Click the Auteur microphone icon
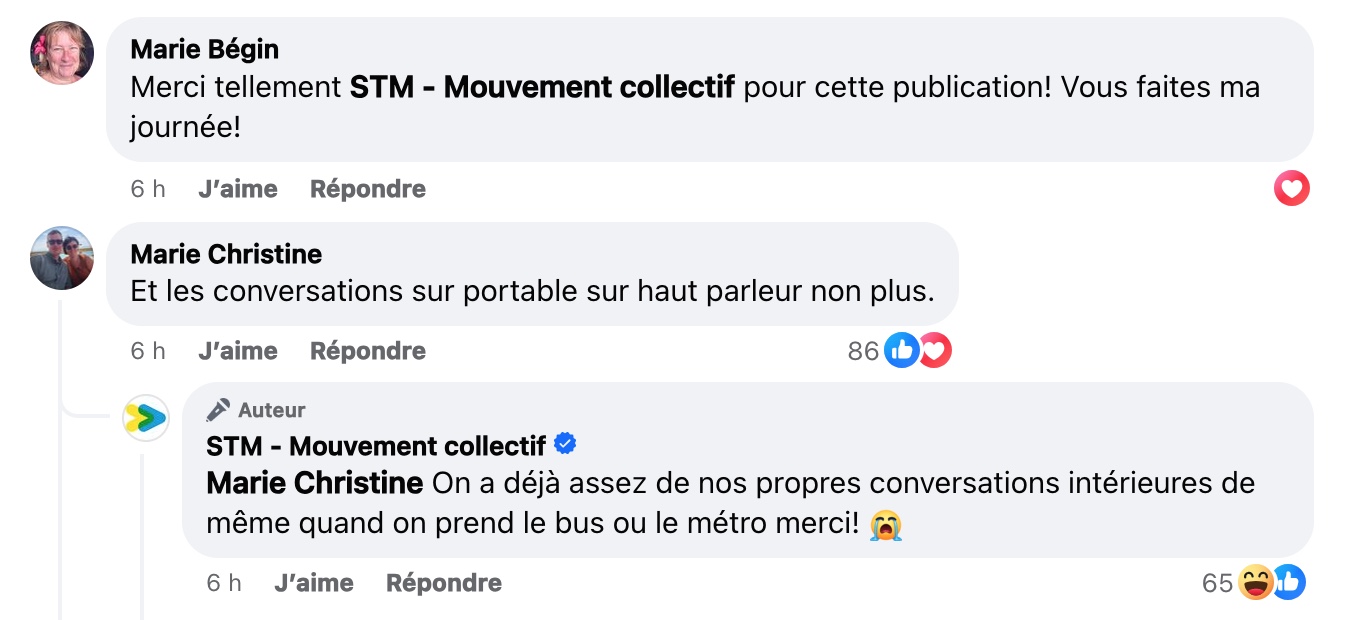Viewport: 1350px width, 620px height. pos(217,410)
